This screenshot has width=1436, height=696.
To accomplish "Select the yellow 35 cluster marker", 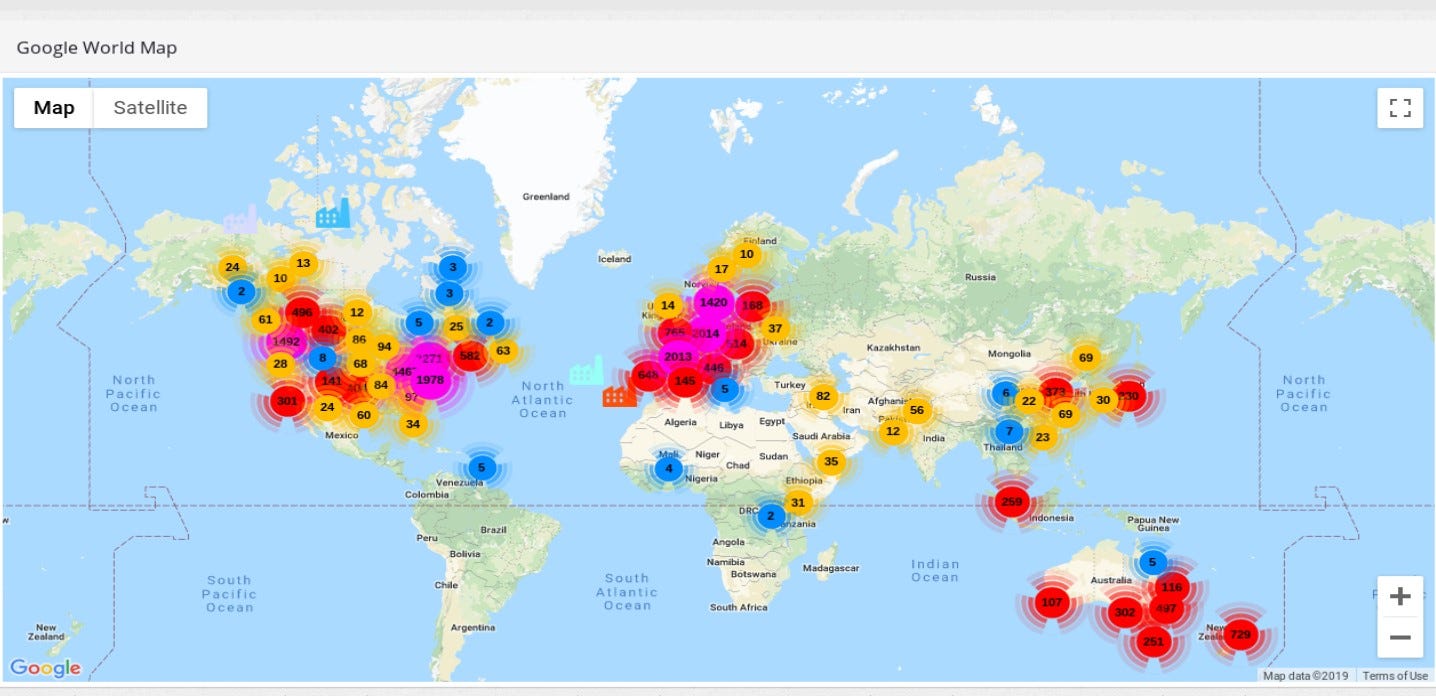I will (x=831, y=462).
